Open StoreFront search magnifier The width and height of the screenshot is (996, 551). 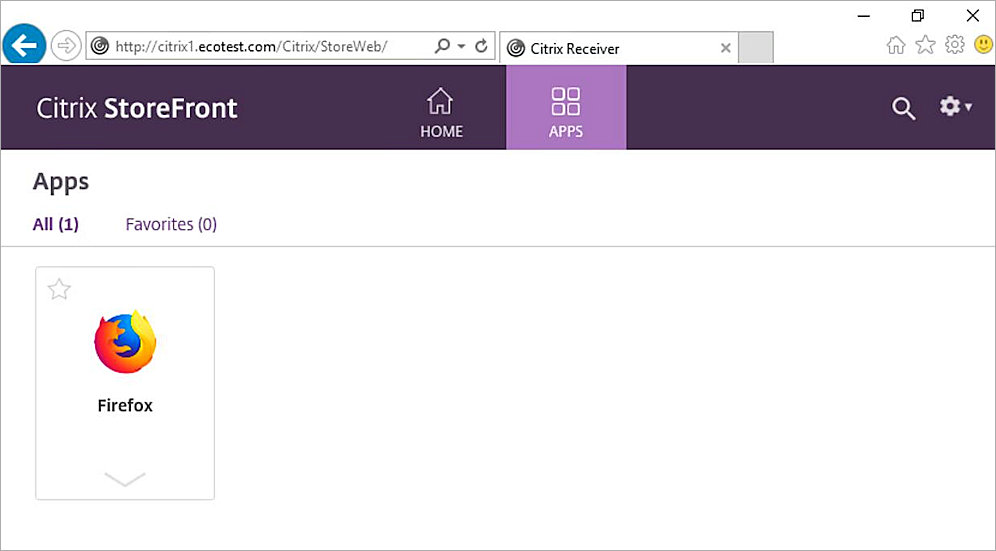(903, 109)
